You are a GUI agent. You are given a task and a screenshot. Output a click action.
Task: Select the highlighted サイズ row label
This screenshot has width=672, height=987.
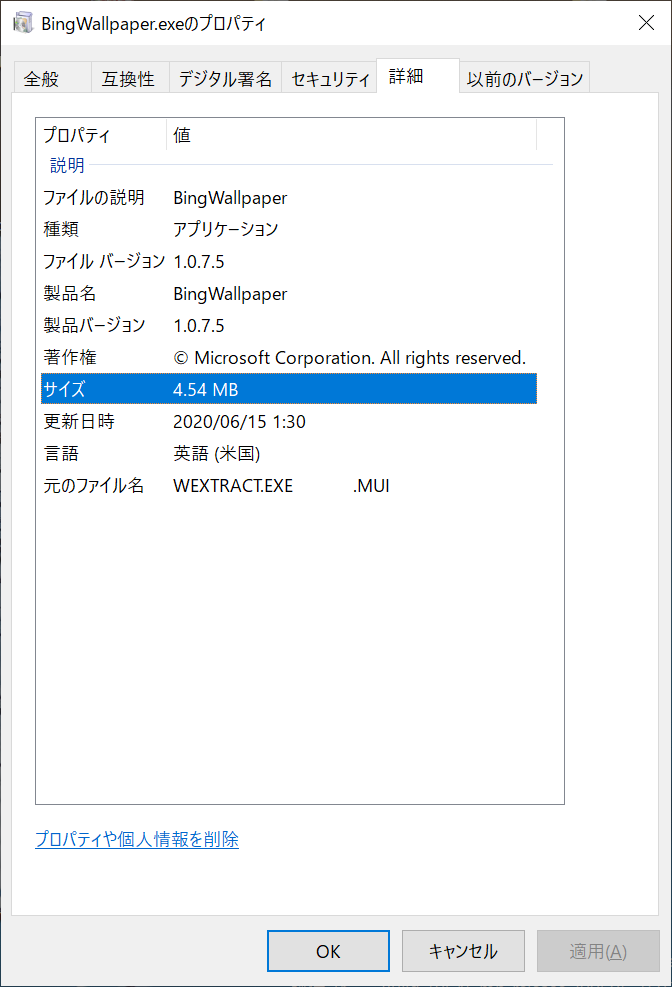click(x=64, y=389)
